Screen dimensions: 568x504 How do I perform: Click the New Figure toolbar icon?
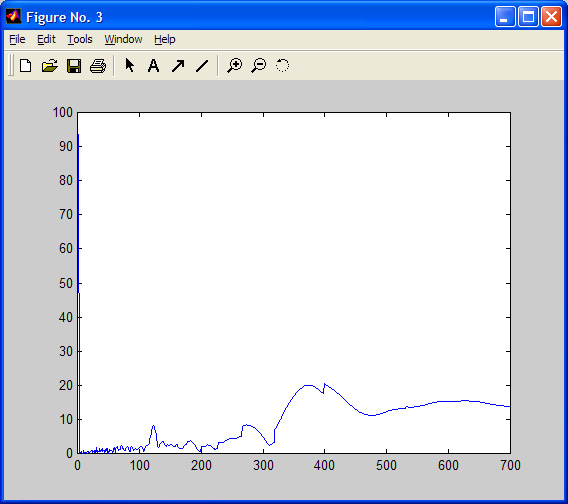[25, 66]
